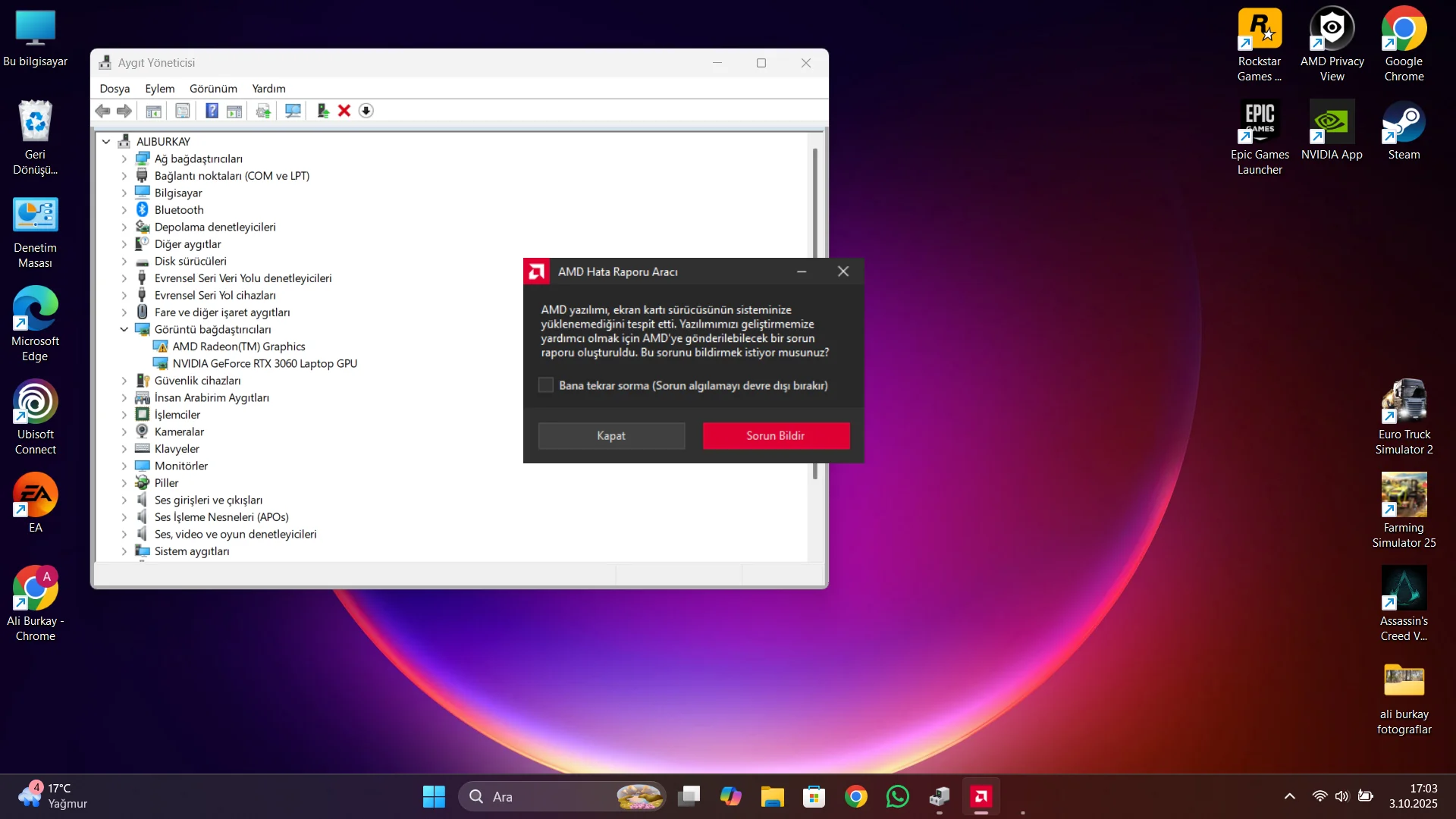Click the Properties toolbar icon
Viewport: 1456px width, 819px height.
click(183, 111)
